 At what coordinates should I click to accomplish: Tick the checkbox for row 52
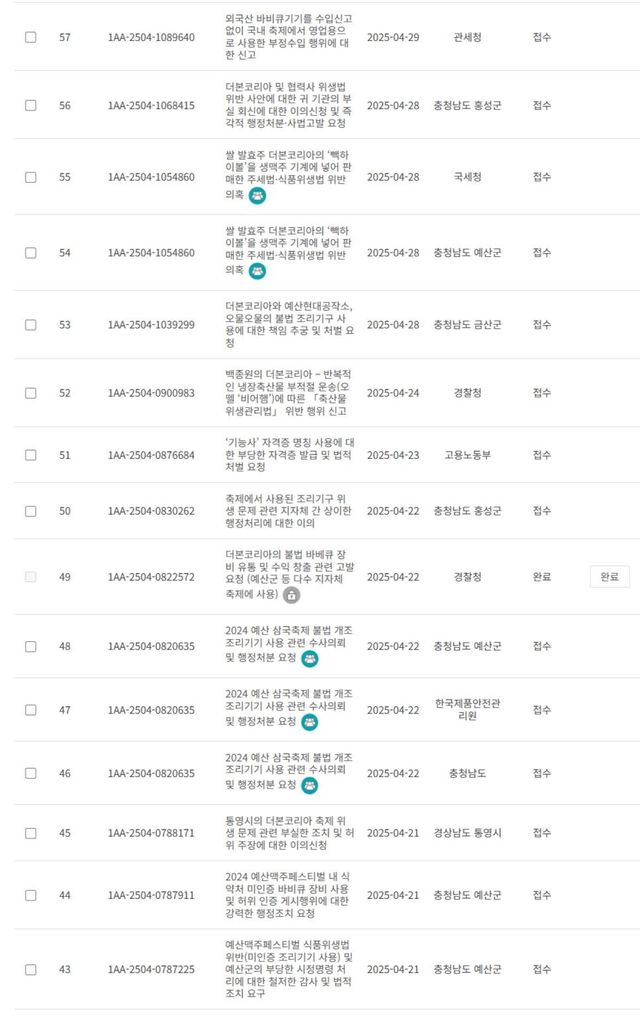[31, 393]
